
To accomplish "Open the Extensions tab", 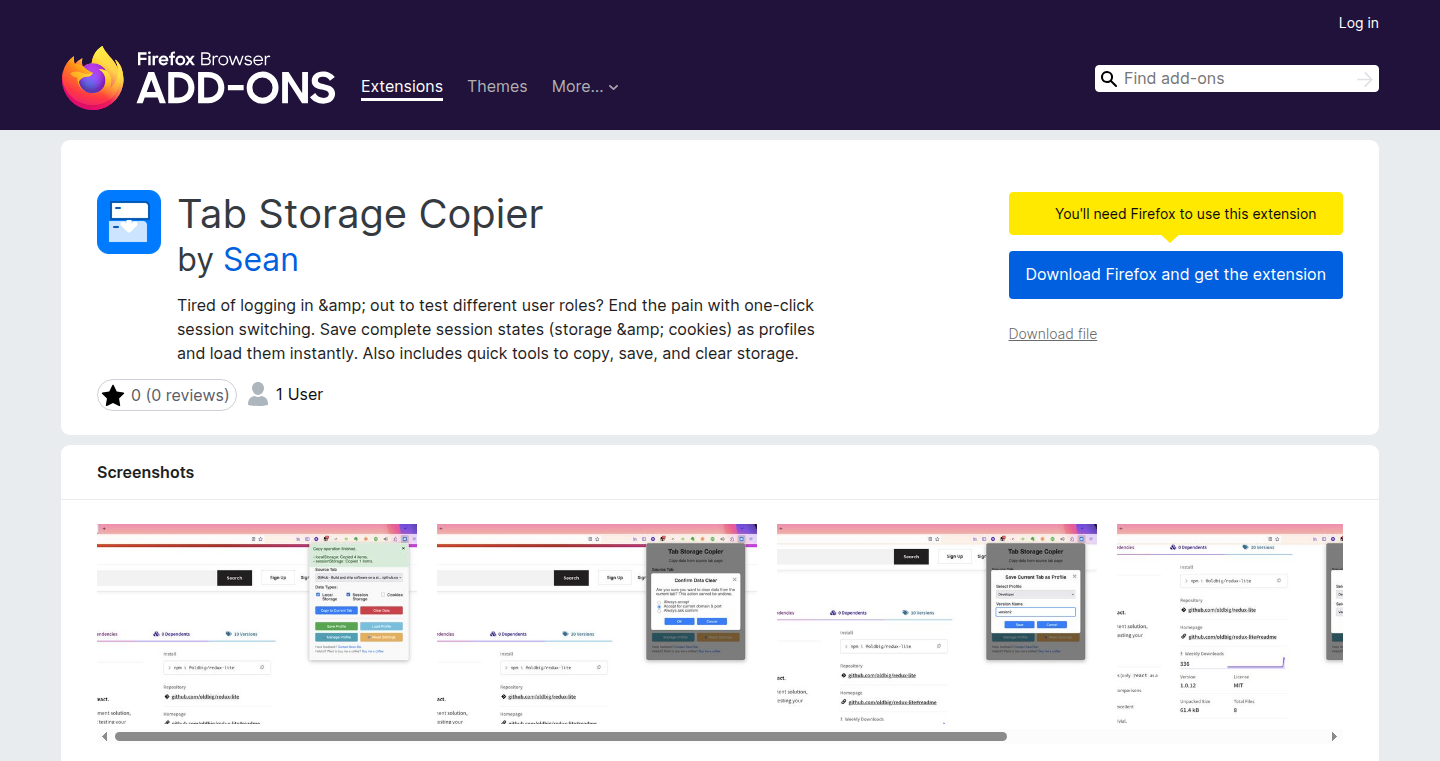I will (x=402, y=86).
